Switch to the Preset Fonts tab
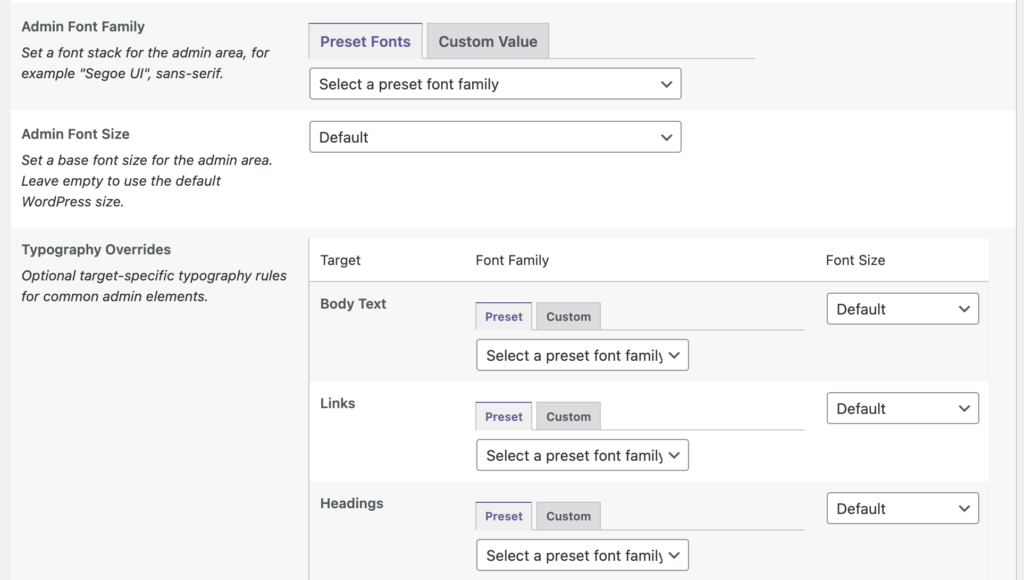 365,42
